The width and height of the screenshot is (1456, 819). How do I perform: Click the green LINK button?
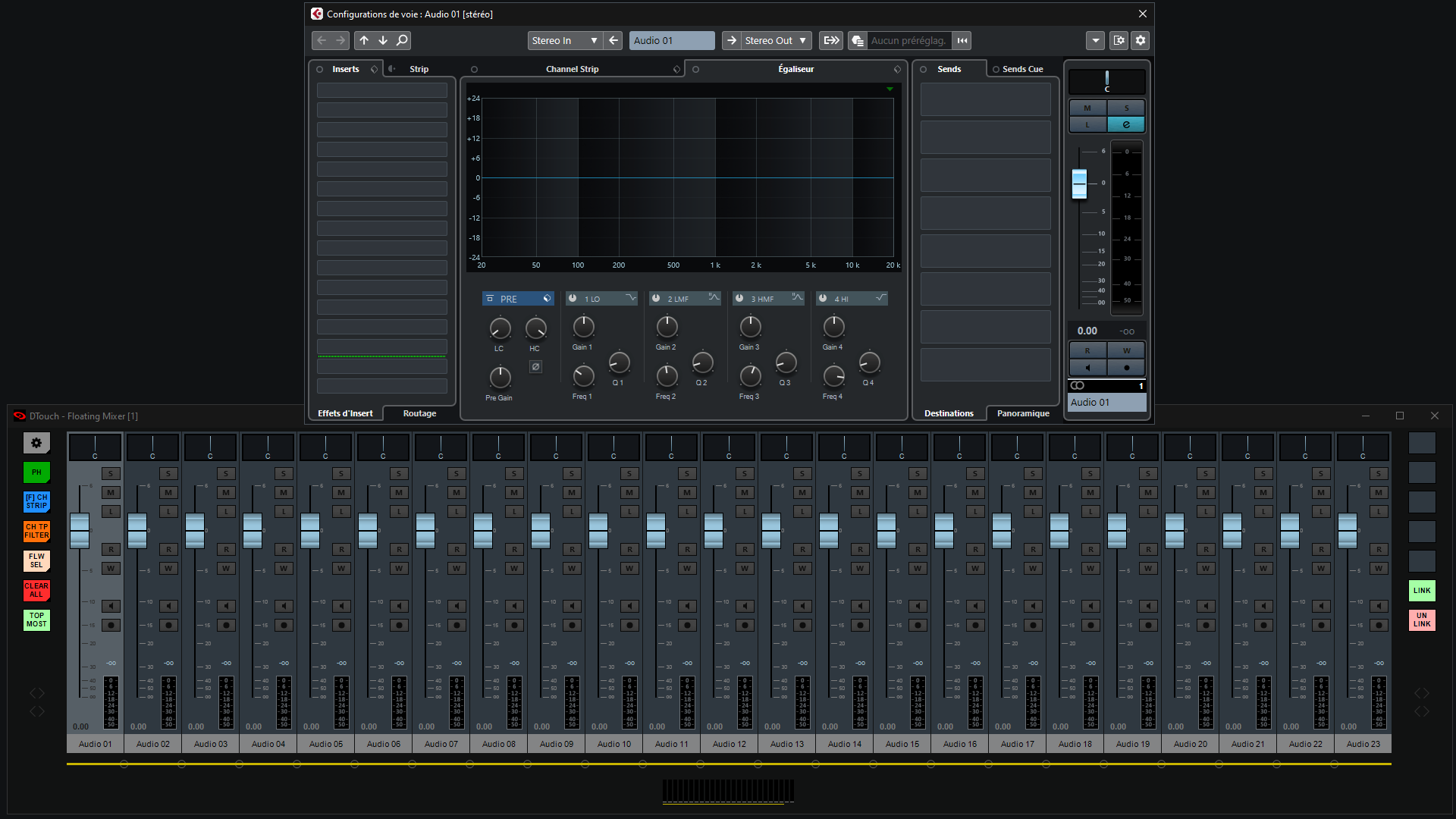click(x=1422, y=590)
